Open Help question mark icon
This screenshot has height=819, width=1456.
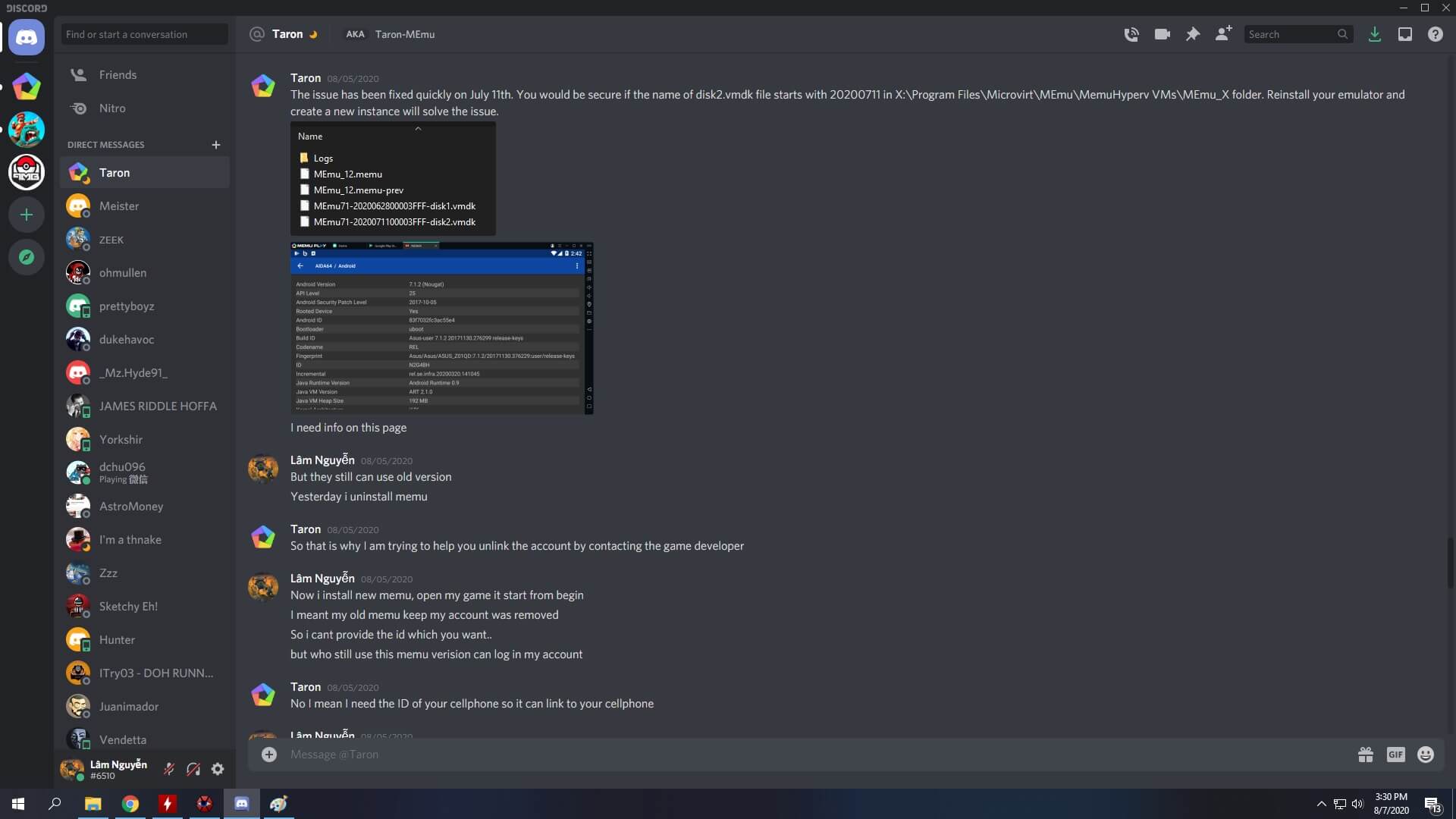[1436, 34]
